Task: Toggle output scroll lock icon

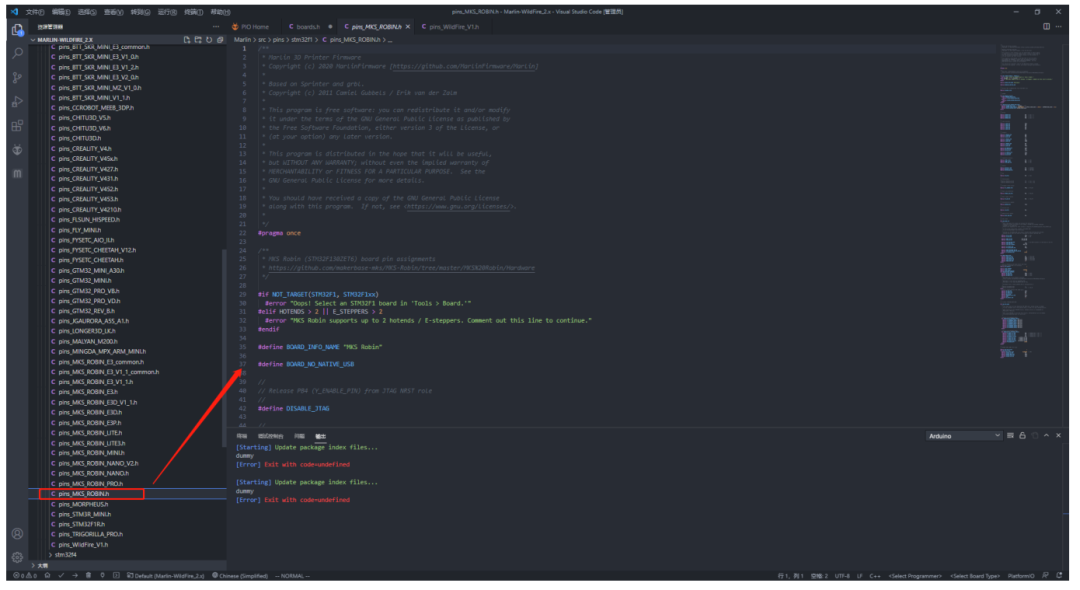Action: pyautogui.click(x=1022, y=436)
